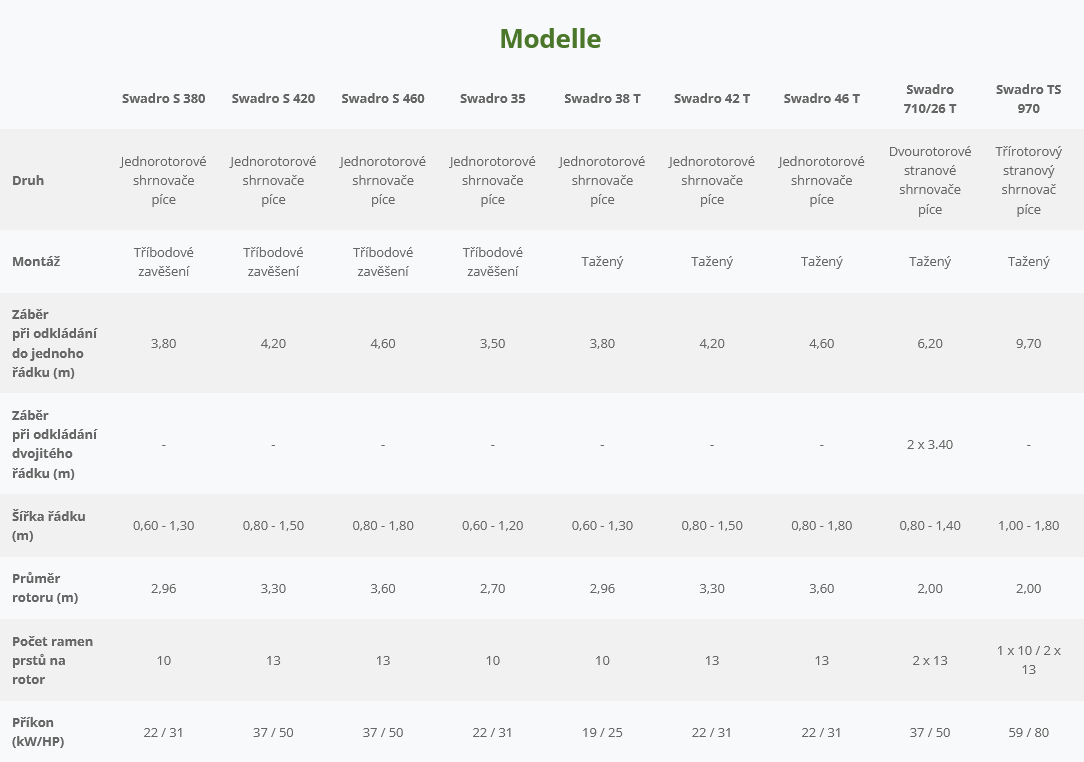Image resolution: width=1084 pixels, height=762 pixels.
Task: Select the Swadro 46 T column header
Action: coord(821,98)
